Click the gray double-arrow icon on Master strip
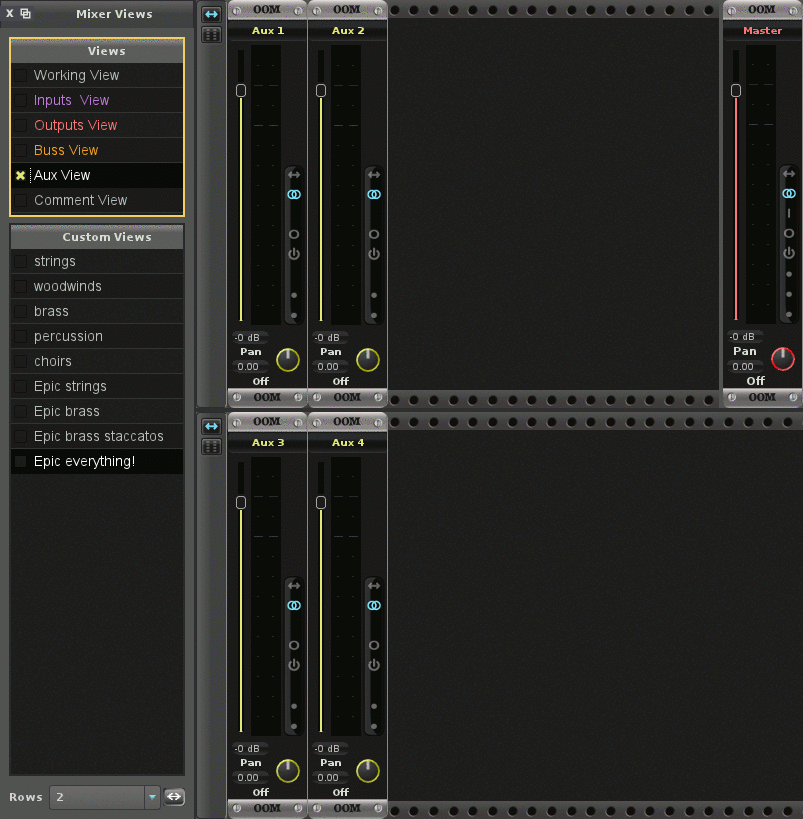 [789, 173]
